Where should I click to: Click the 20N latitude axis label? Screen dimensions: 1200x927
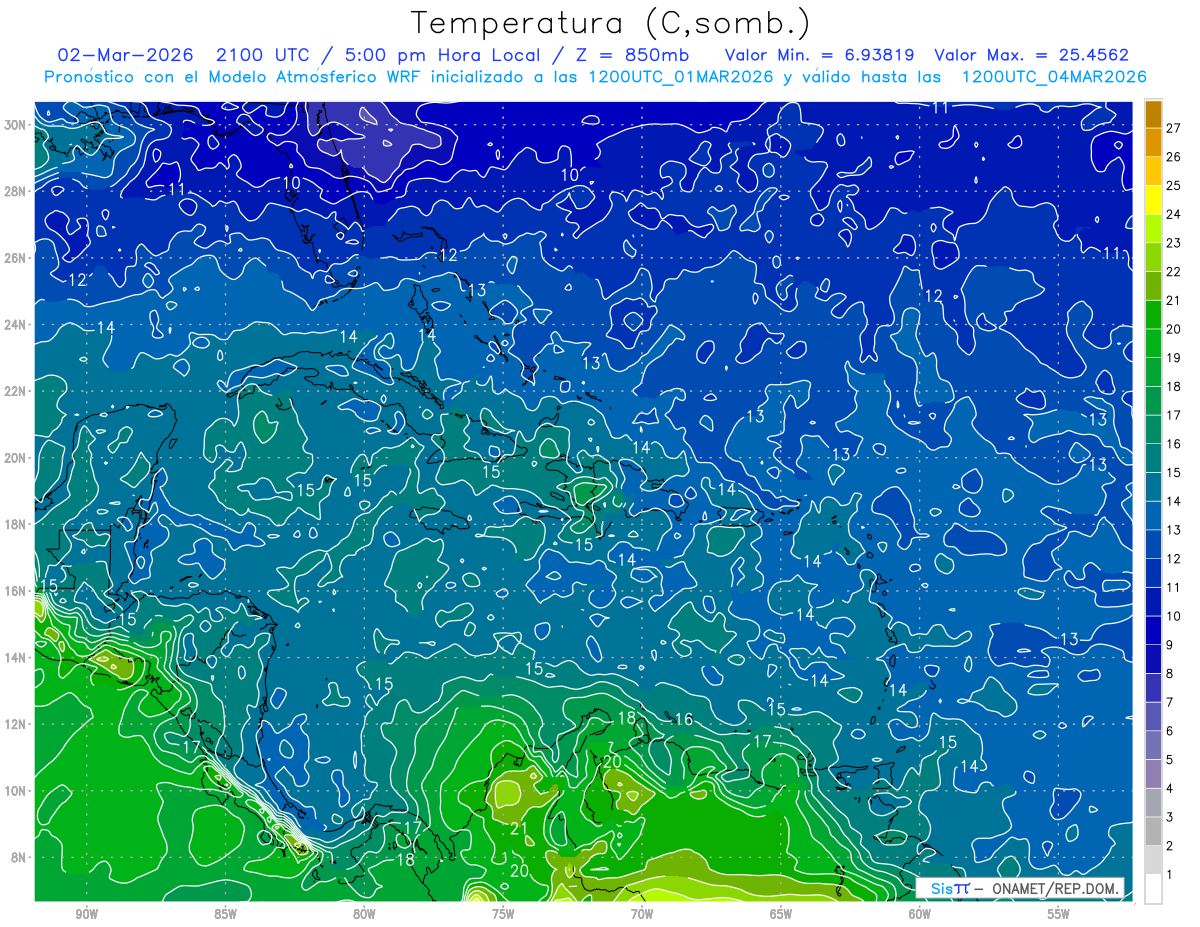16,458
